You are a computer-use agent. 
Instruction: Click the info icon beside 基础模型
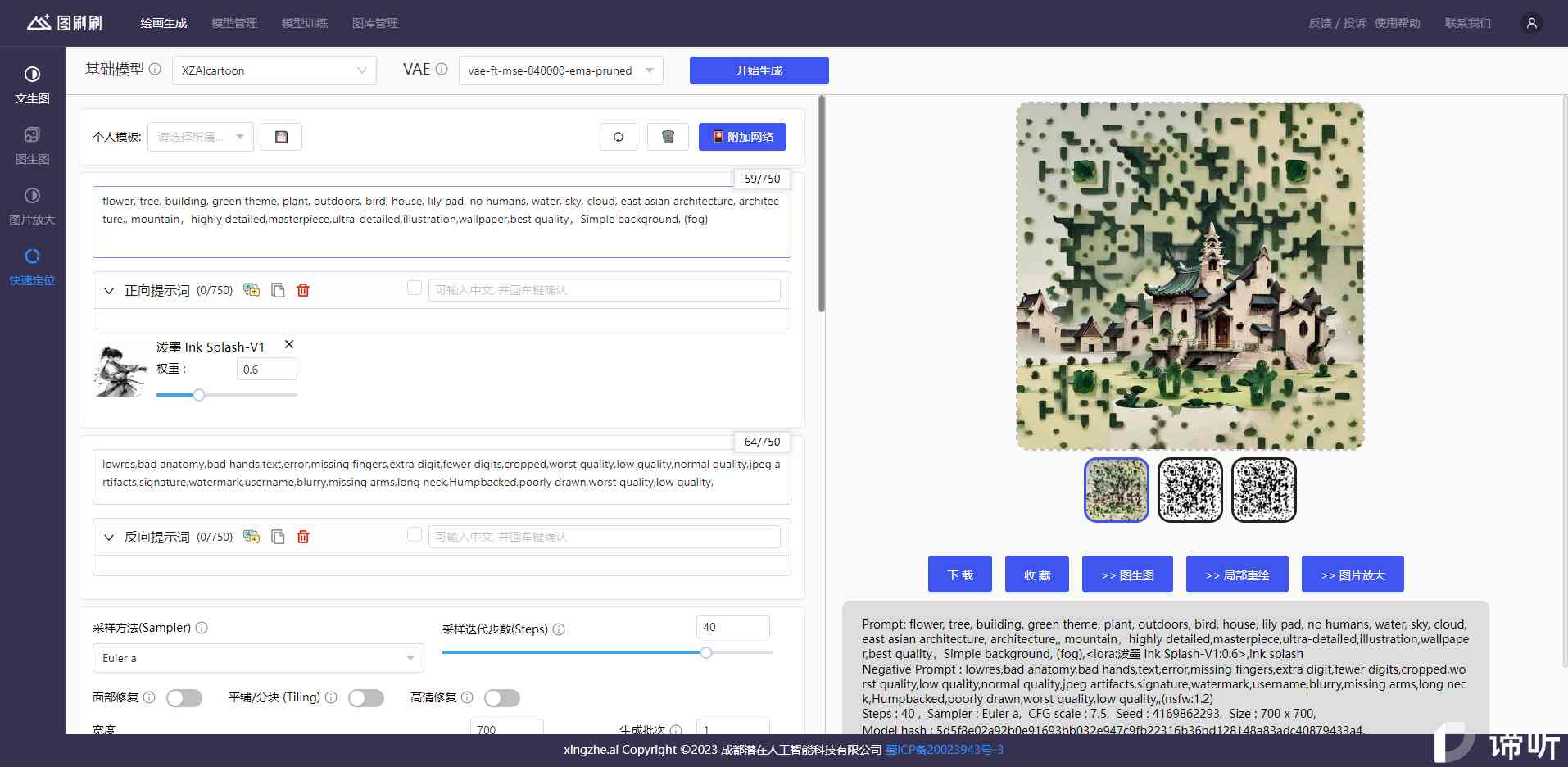155,70
